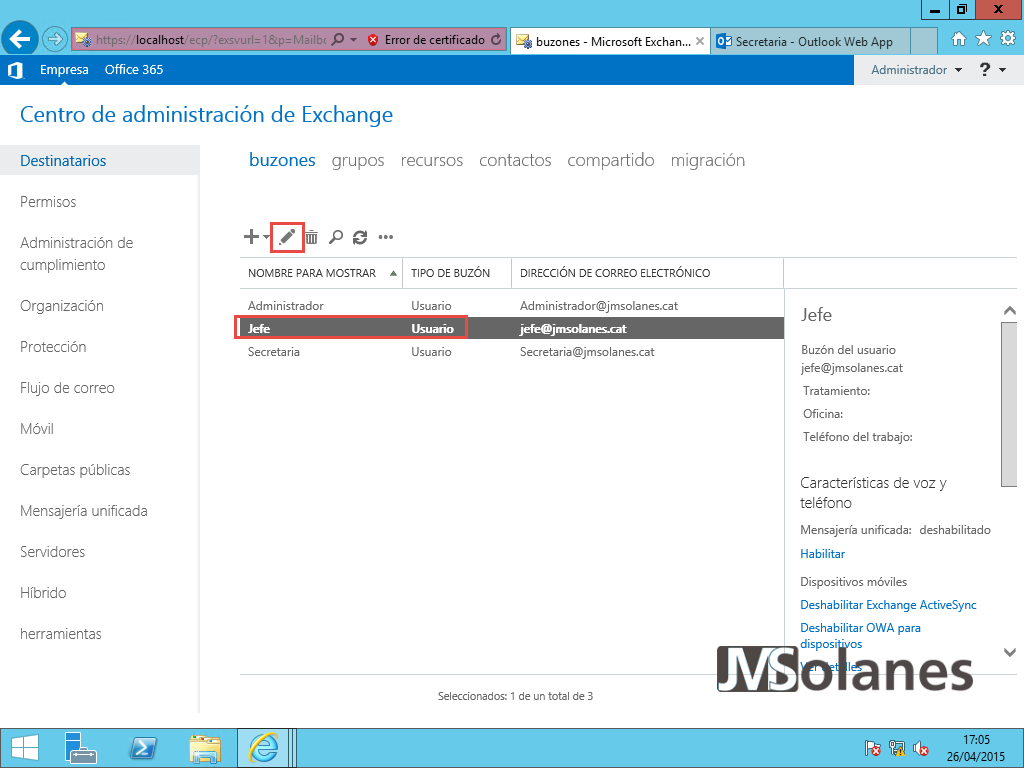The height and width of the screenshot is (768, 1024).
Task: Open Organización in the left navigation
Action: [x=61, y=306]
